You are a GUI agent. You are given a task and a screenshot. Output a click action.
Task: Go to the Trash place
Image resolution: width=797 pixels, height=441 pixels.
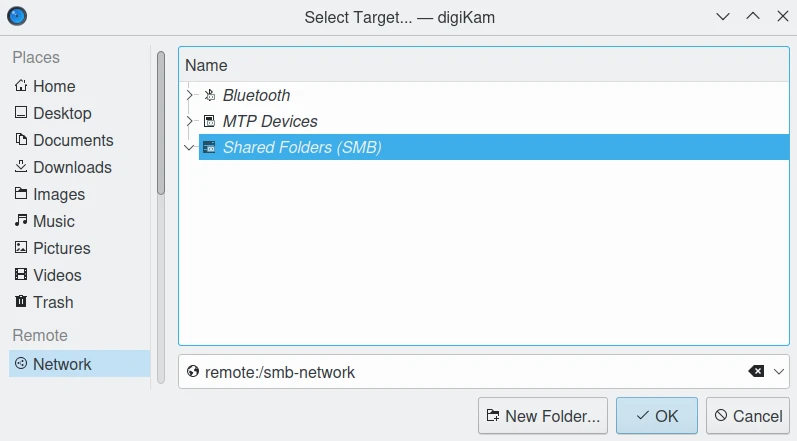click(52, 302)
